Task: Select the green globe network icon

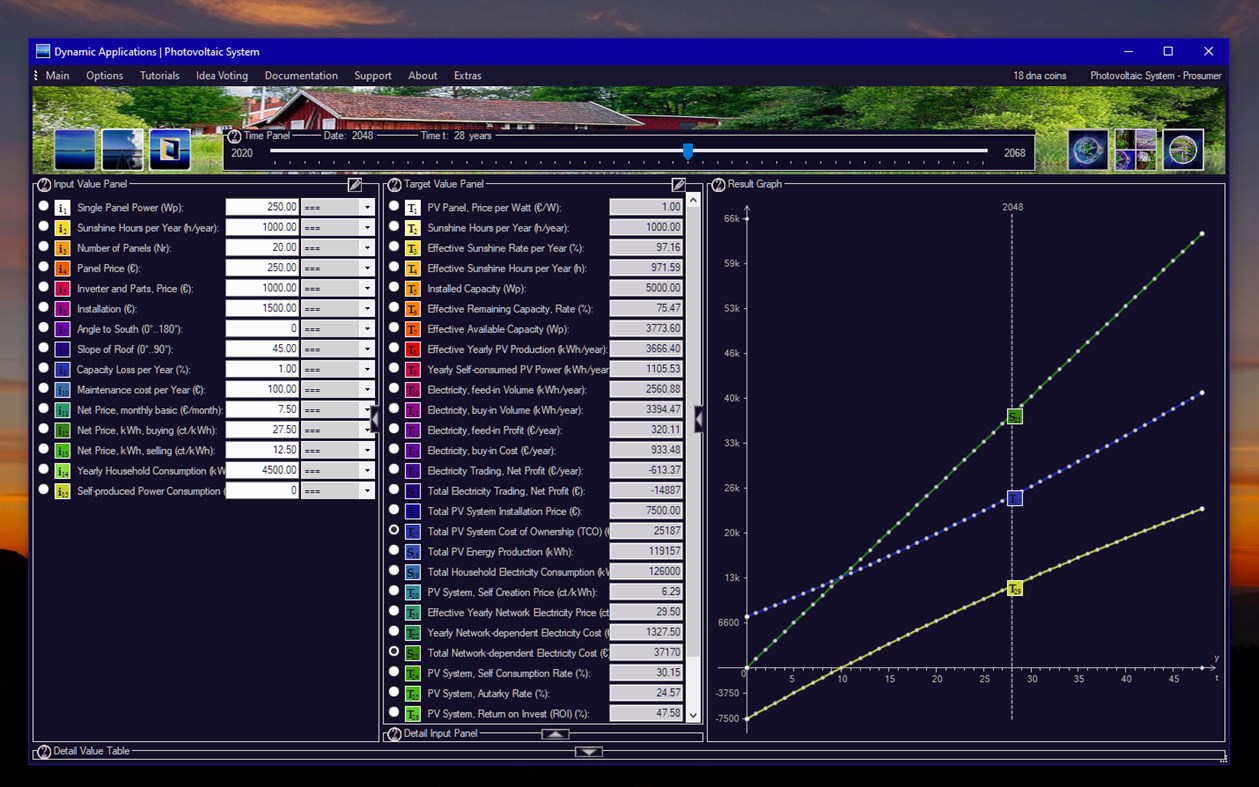Action: click(x=1183, y=149)
